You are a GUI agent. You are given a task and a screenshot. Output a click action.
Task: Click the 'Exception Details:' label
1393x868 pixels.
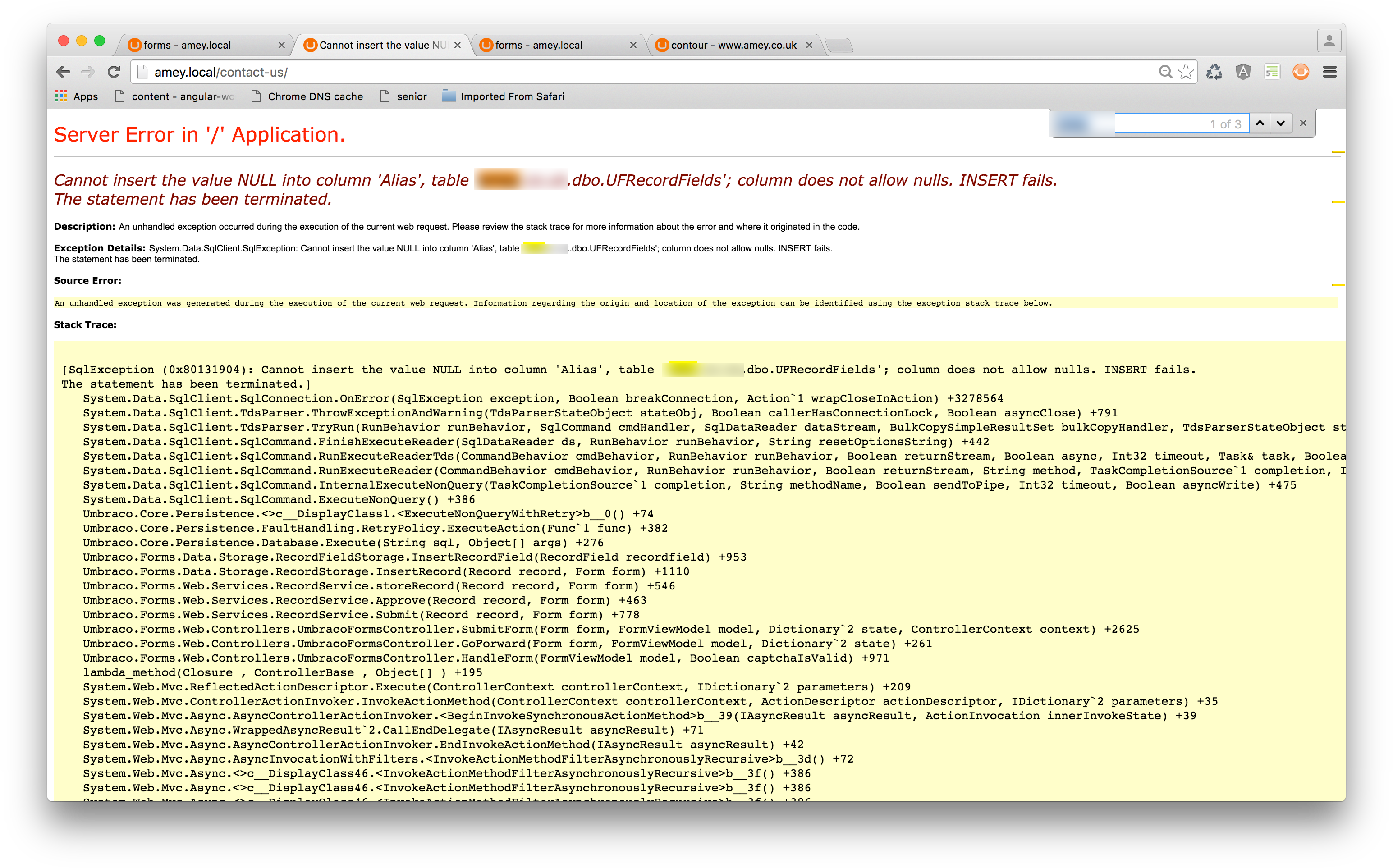(100, 248)
